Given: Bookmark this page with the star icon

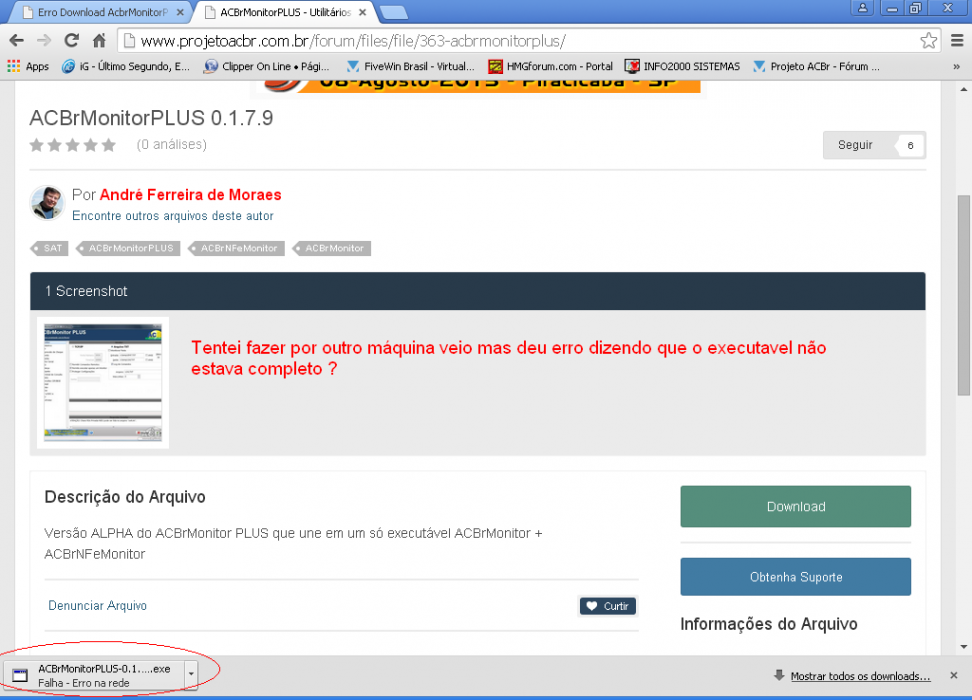Looking at the screenshot, I should coord(928,41).
